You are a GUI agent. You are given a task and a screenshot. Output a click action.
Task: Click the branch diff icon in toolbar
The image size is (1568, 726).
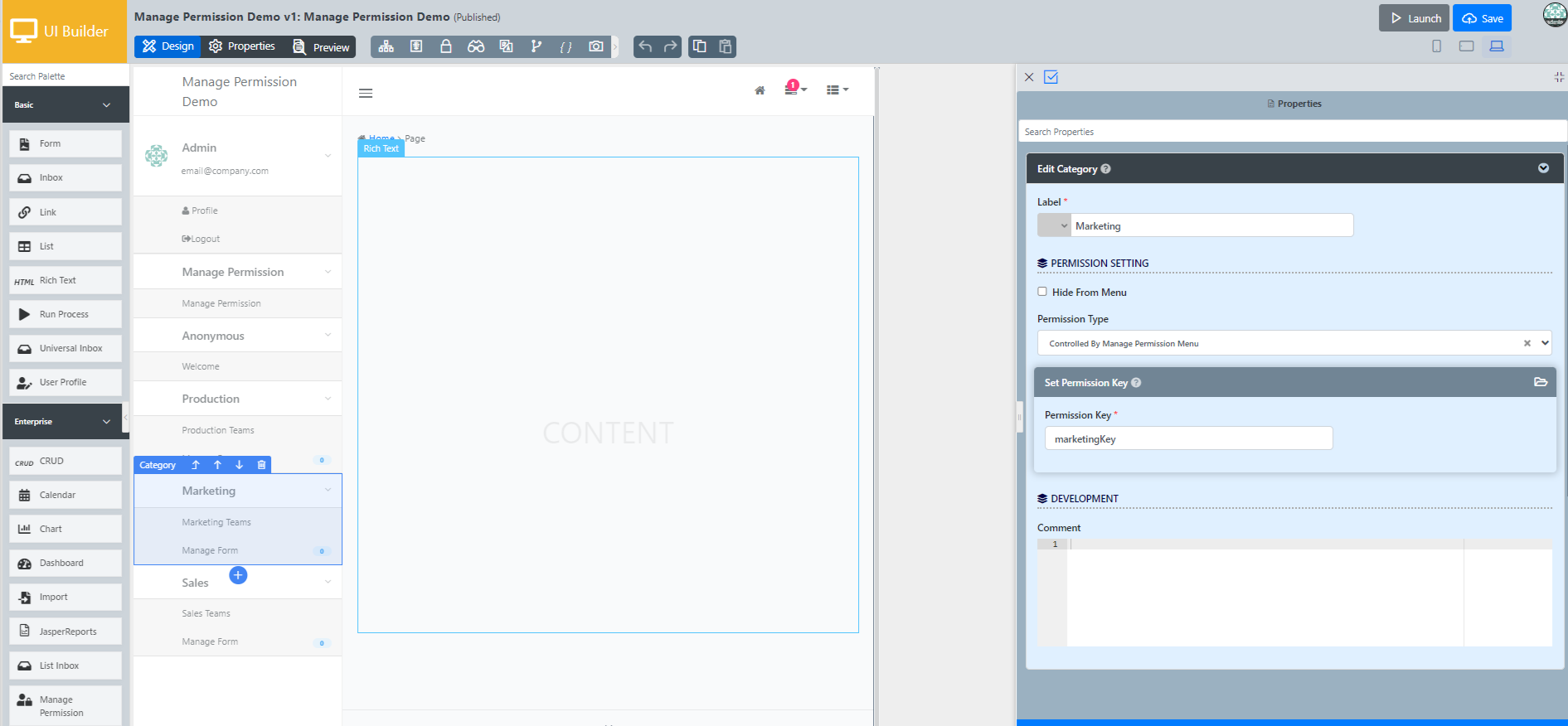536,46
